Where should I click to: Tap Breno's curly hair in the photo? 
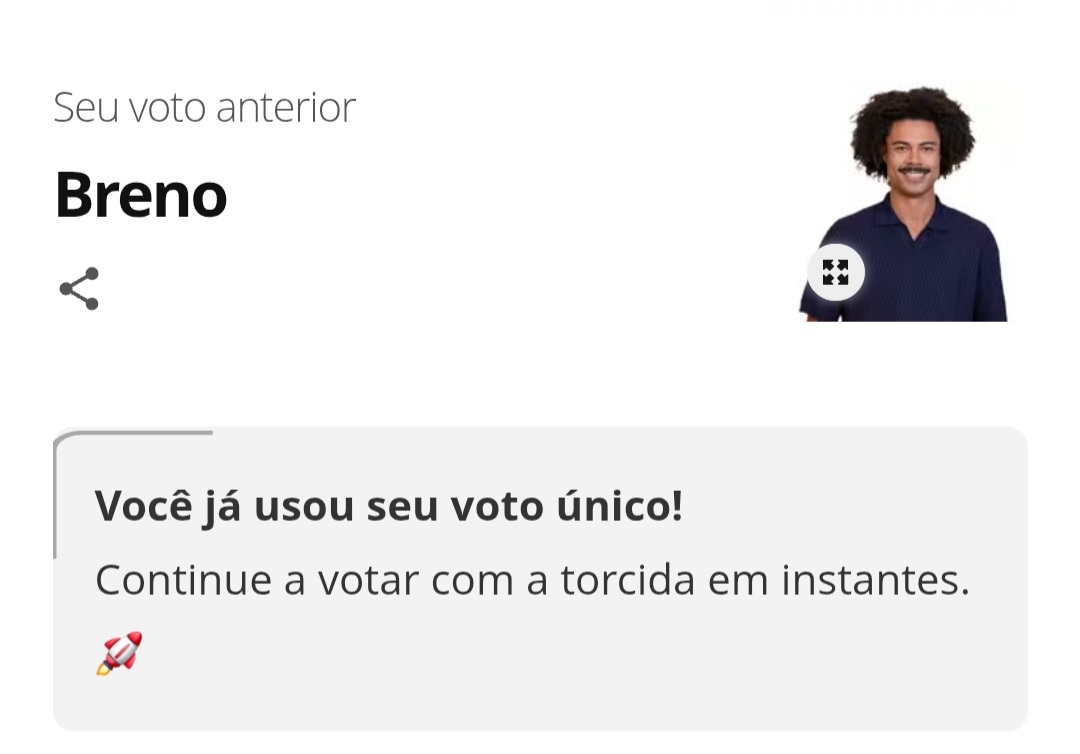coord(912,112)
